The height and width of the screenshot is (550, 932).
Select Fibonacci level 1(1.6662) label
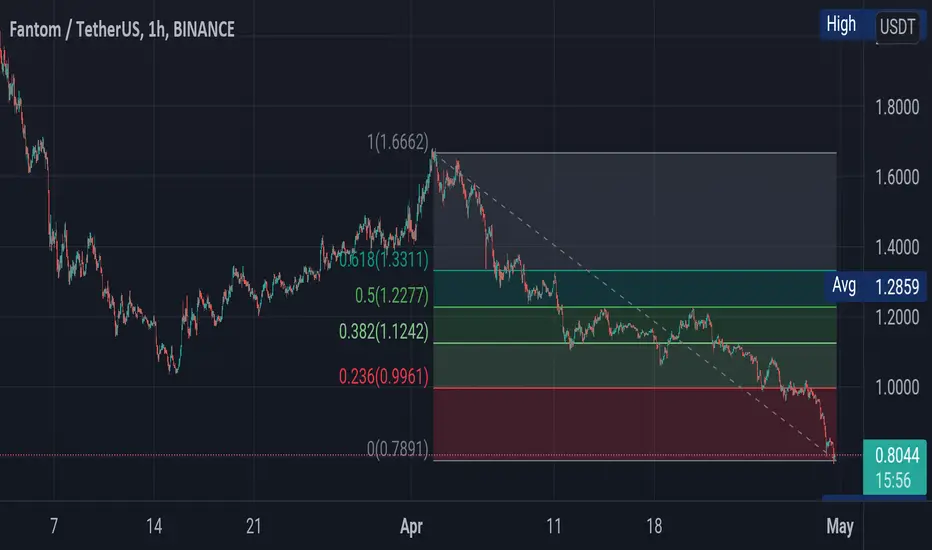(x=398, y=142)
